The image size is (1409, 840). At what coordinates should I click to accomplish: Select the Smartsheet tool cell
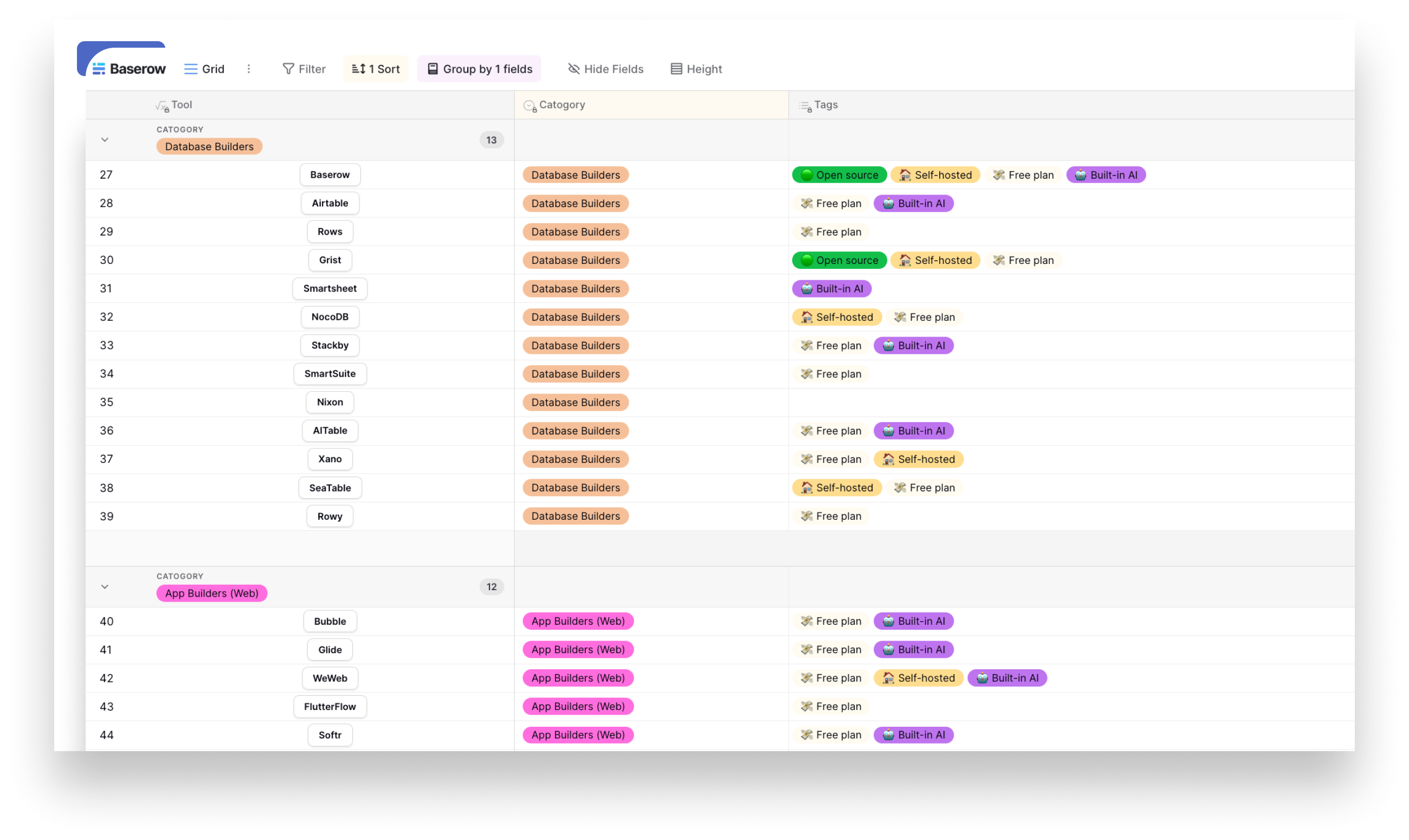330,289
